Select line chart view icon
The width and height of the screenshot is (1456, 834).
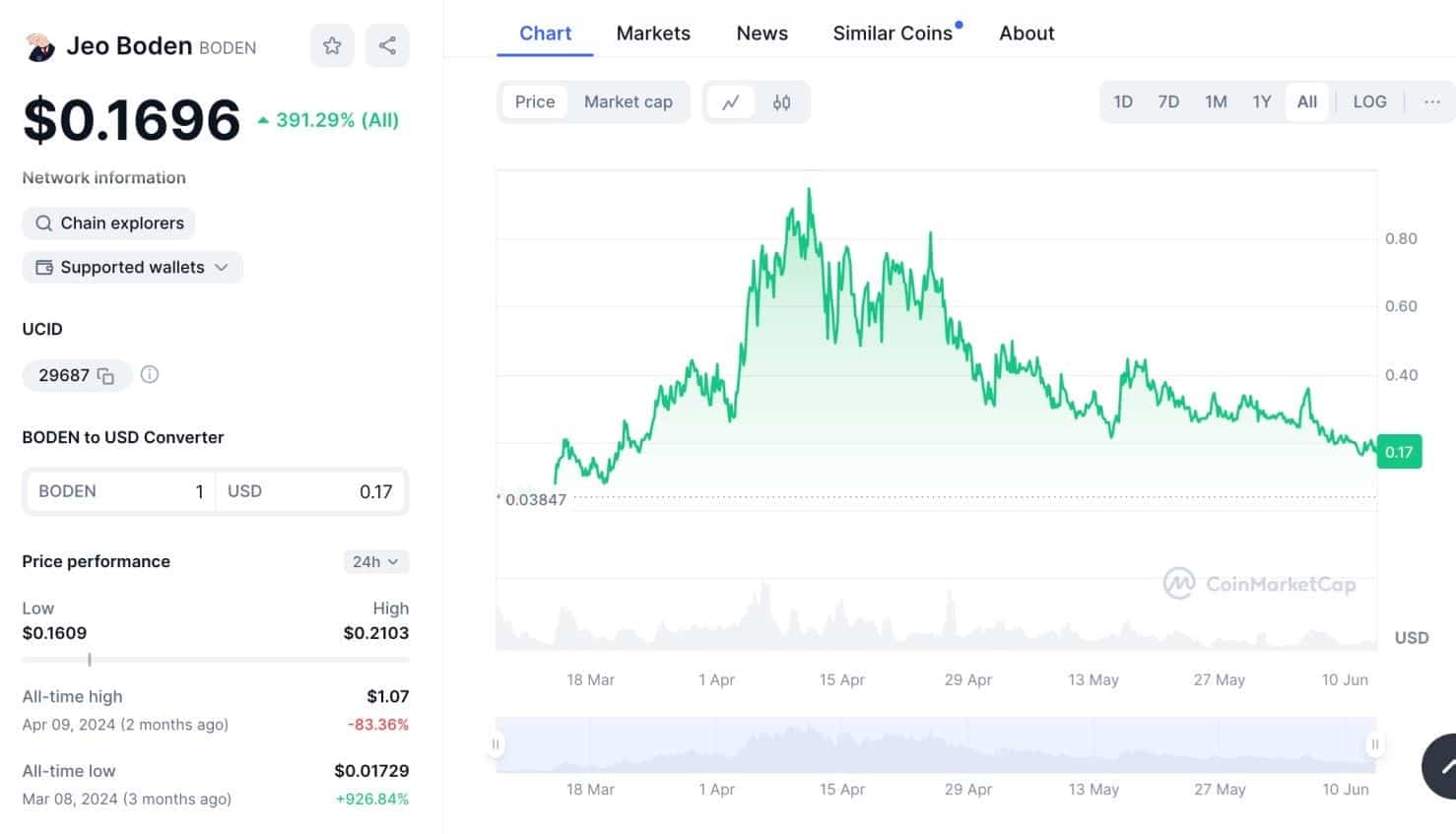tap(731, 102)
